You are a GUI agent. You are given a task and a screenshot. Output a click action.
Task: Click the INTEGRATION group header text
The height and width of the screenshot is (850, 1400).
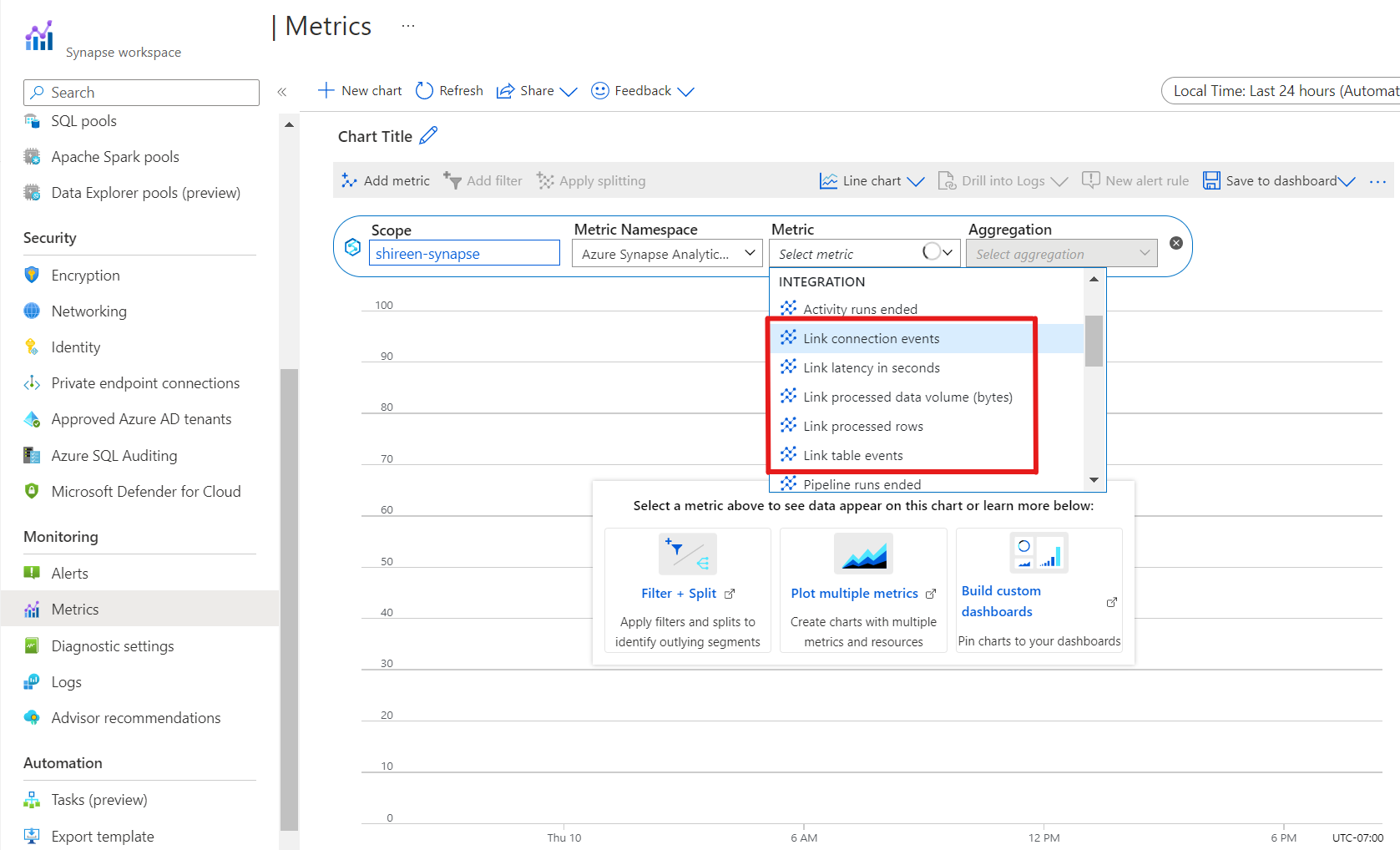821,281
